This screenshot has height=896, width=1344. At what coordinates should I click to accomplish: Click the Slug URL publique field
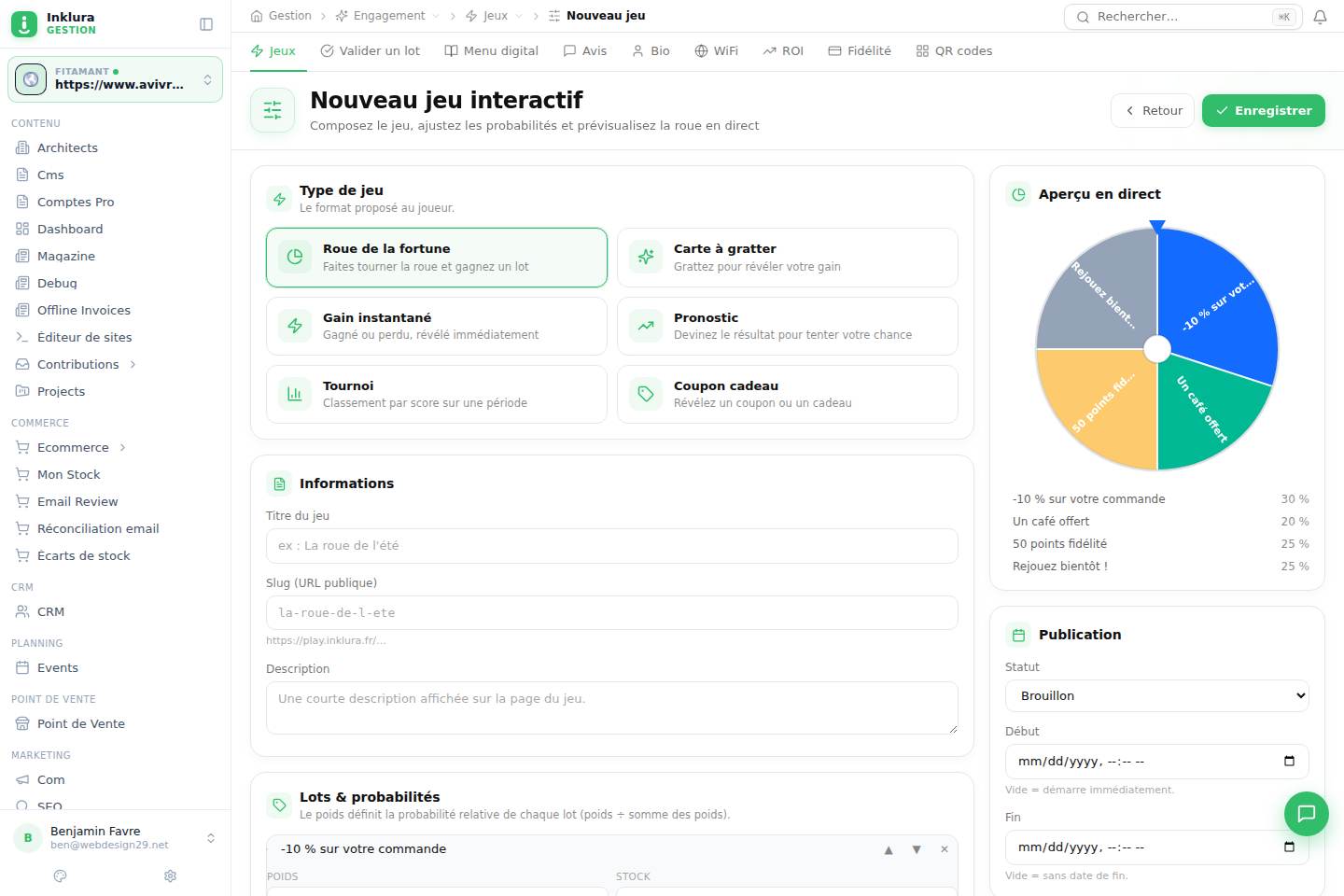click(612, 613)
